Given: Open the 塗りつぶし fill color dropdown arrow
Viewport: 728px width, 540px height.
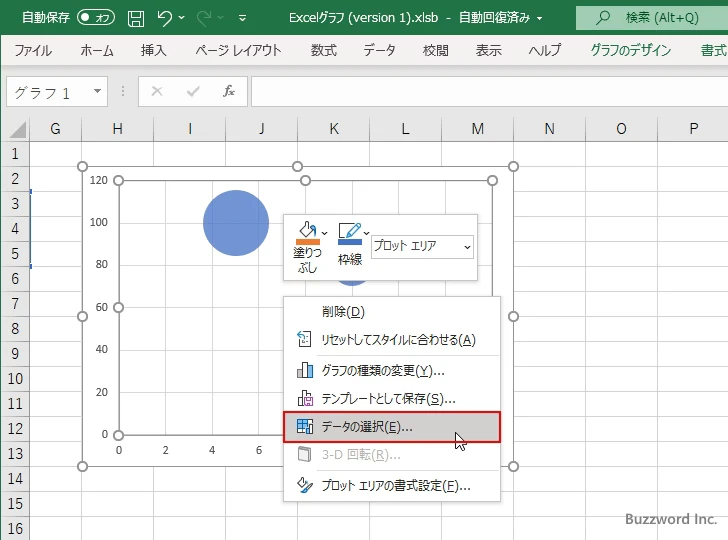Looking at the screenshot, I should [x=325, y=233].
